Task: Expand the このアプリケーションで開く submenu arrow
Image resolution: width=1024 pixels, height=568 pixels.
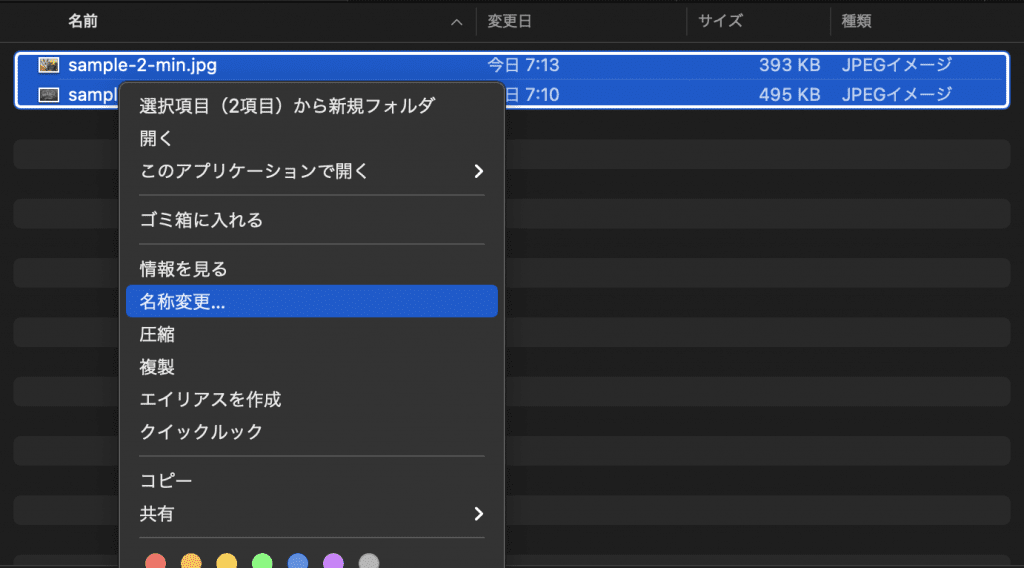Action: (x=478, y=171)
